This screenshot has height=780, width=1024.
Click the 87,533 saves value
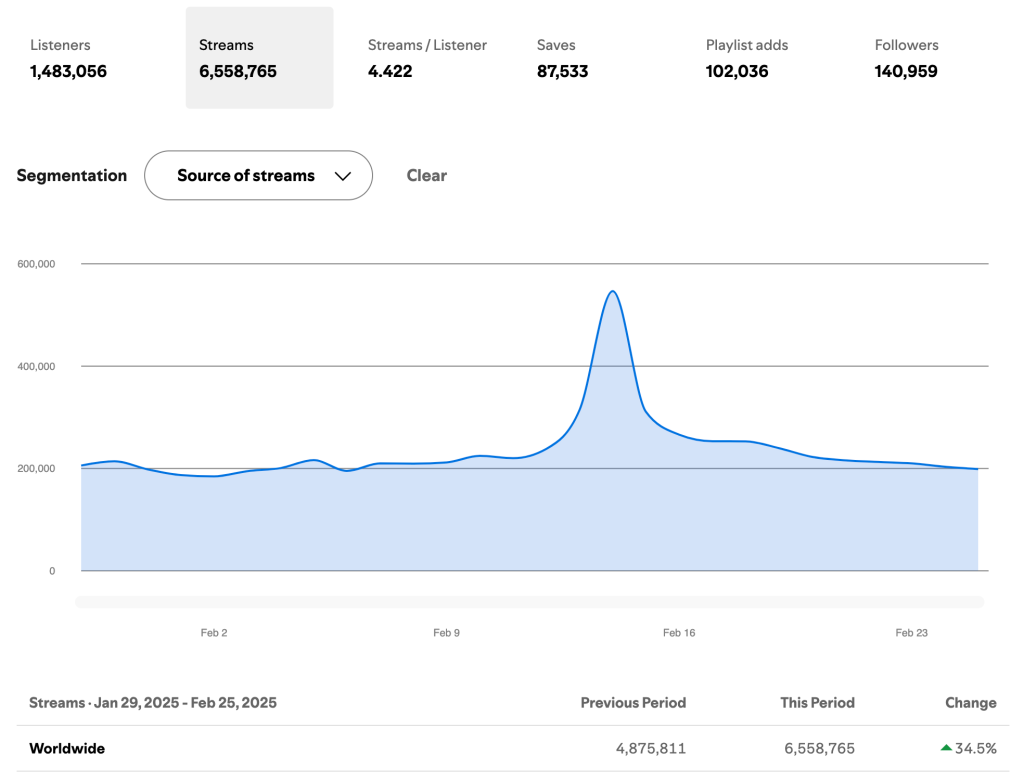[x=562, y=71]
